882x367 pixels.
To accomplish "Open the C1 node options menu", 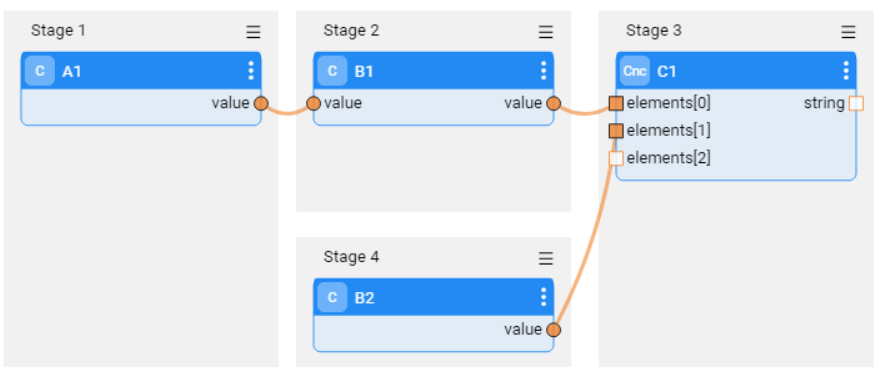I will (846, 71).
